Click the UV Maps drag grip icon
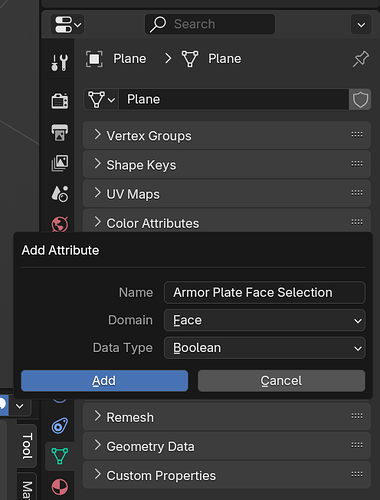The width and height of the screenshot is (380, 500). click(x=357, y=193)
